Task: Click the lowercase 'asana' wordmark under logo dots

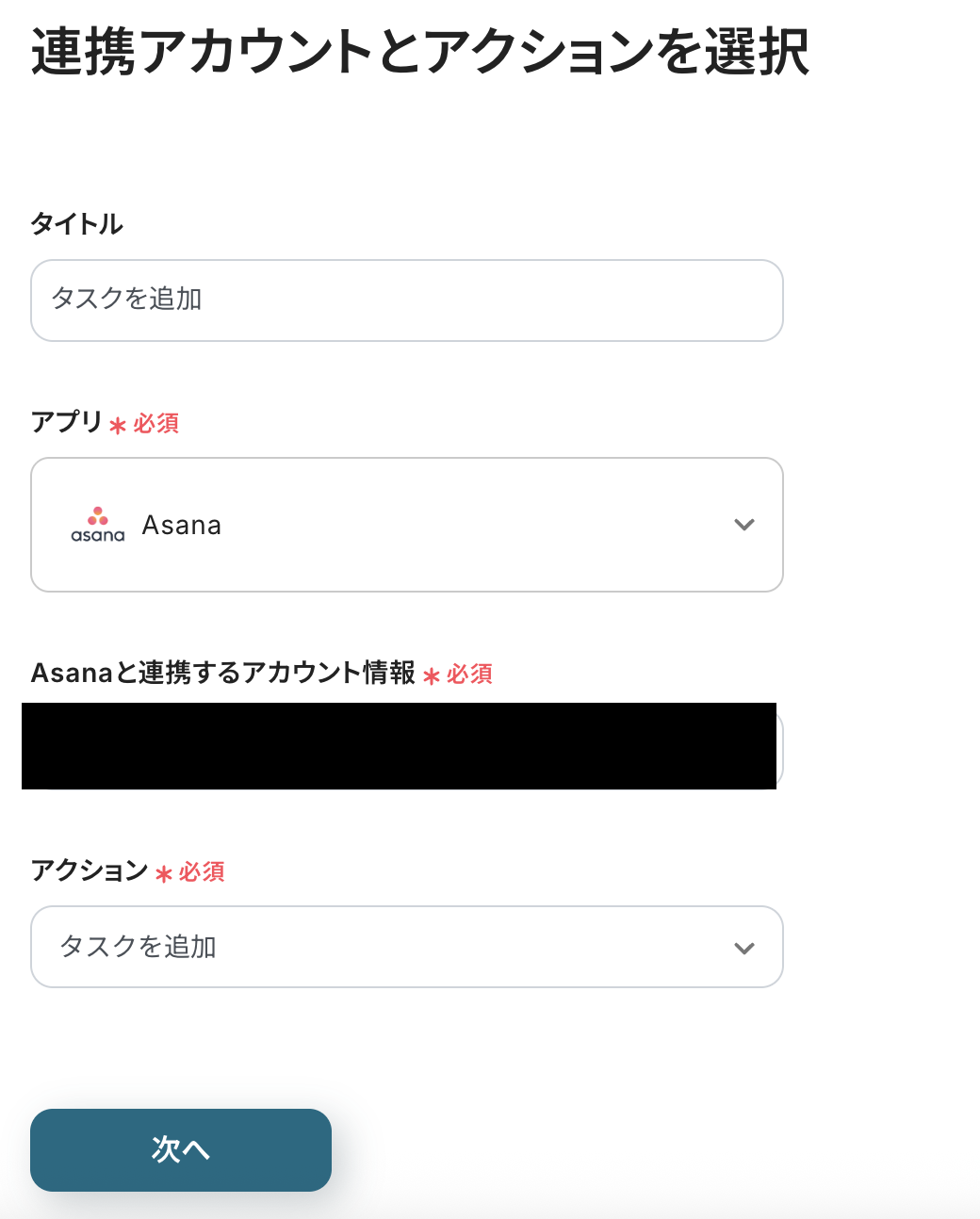Action: pyautogui.click(x=97, y=535)
